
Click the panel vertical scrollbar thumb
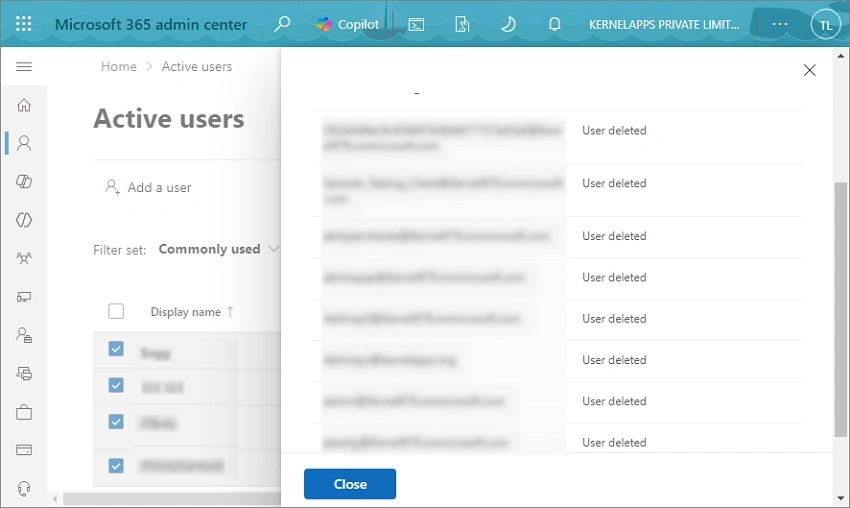(840, 309)
